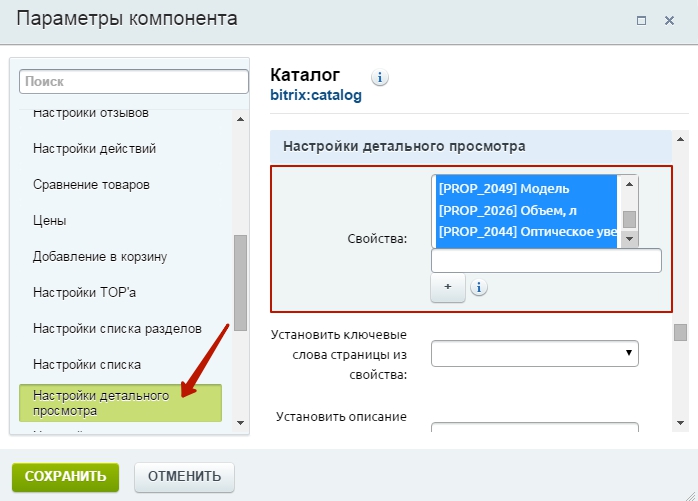Image resolution: width=698 pixels, height=501 pixels.
Task: Click right panel scrollbar up arrow
Action: pyautogui.click(x=680, y=139)
